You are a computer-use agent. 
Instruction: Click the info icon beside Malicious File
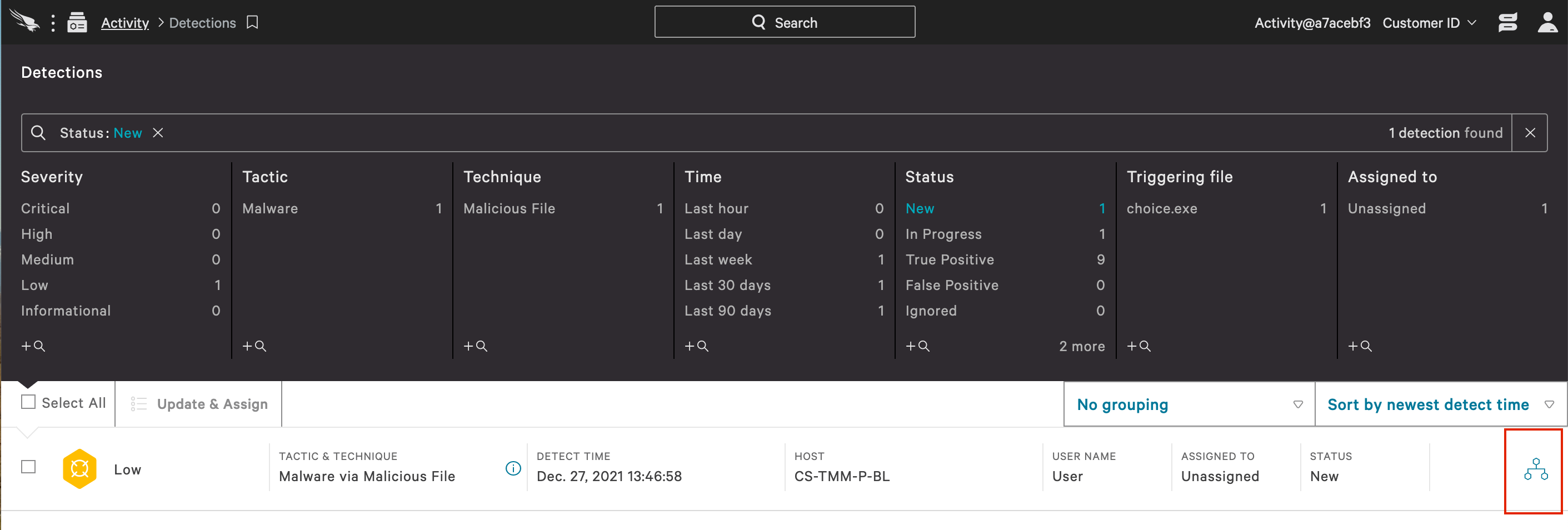tap(513, 468)
